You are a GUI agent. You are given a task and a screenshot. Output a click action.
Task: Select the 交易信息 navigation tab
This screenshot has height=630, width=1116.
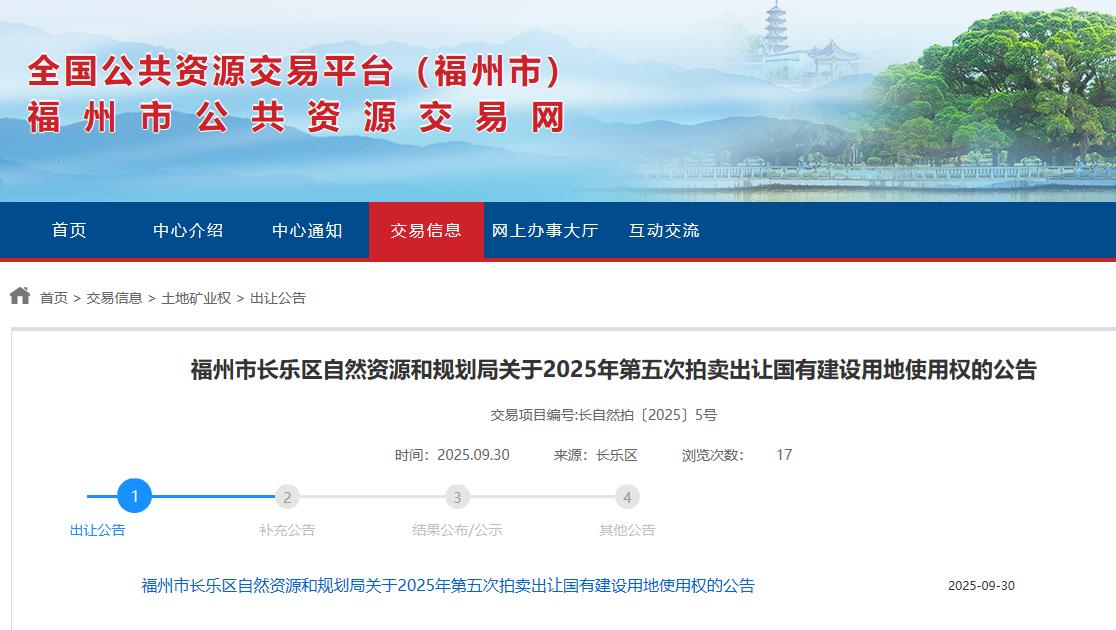coord(426,230)
